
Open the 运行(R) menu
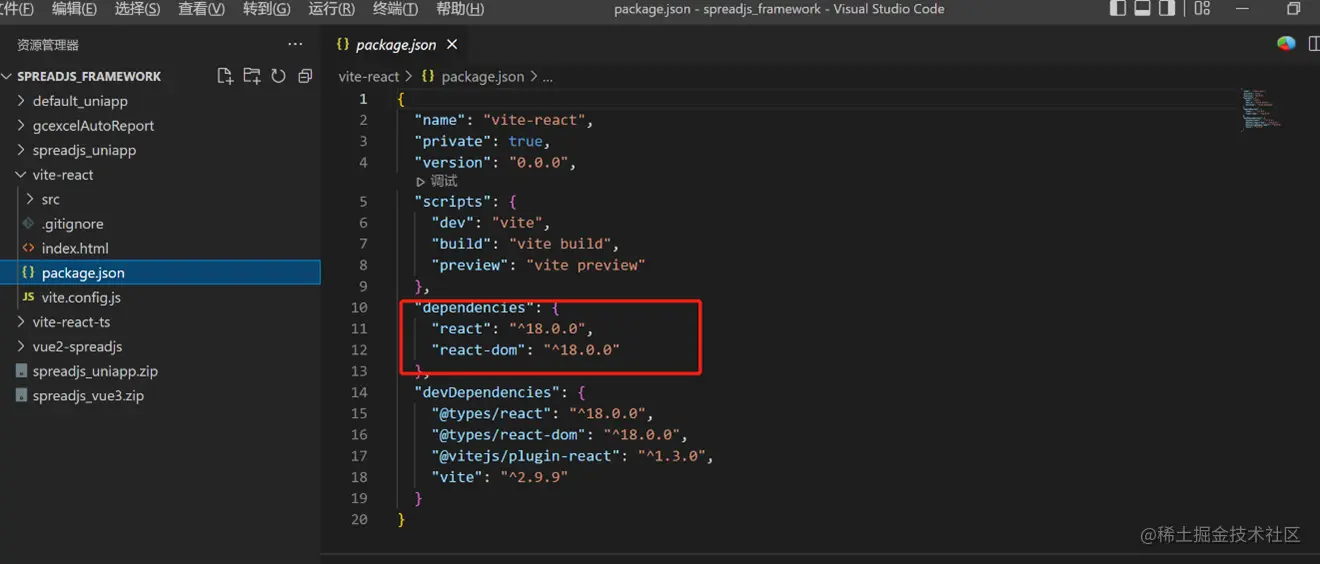coord(331,9)
